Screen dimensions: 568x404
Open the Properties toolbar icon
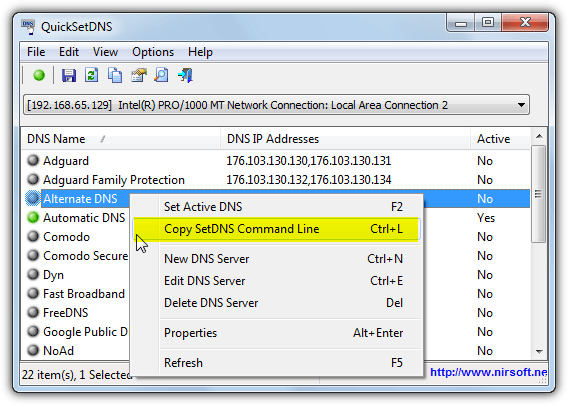(138, 75)
